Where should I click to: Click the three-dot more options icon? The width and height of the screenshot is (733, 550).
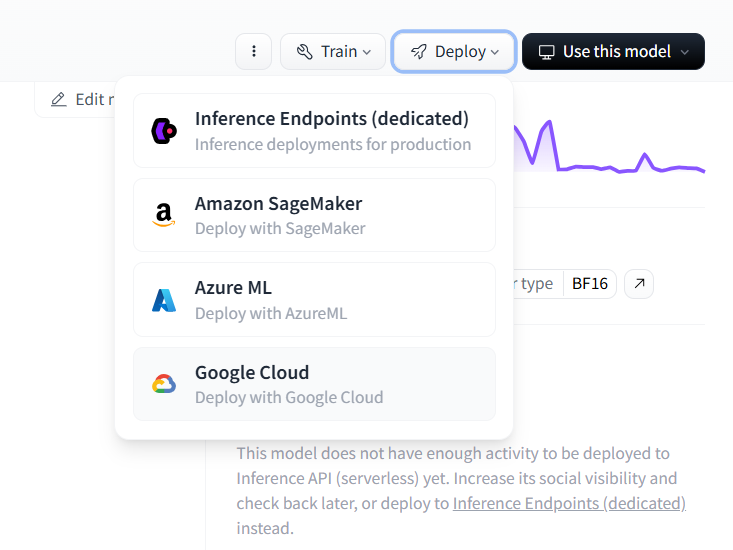pyautogui.click(x=254, y=52)
